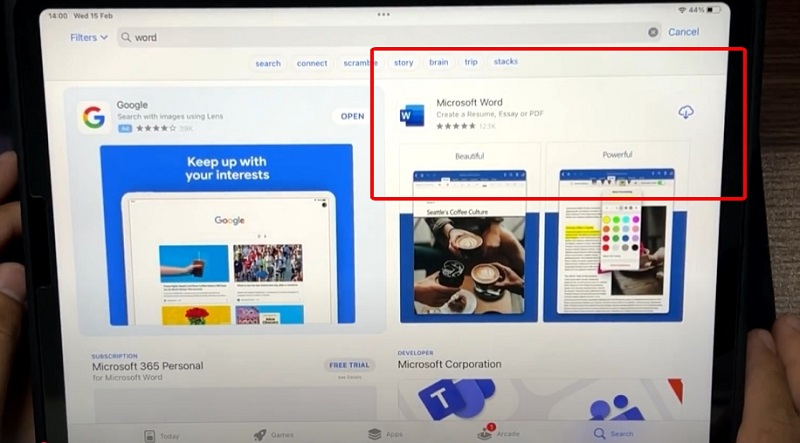
Task: Click the word search field
Action: pos(389,37)
